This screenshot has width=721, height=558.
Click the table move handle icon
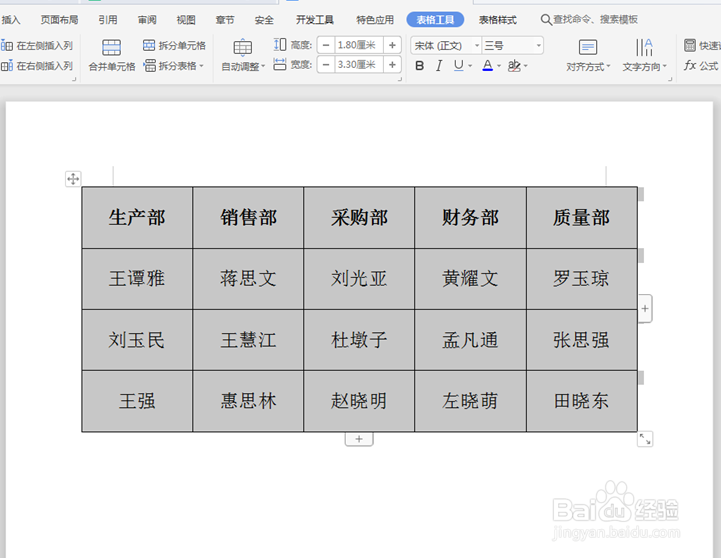73,178
